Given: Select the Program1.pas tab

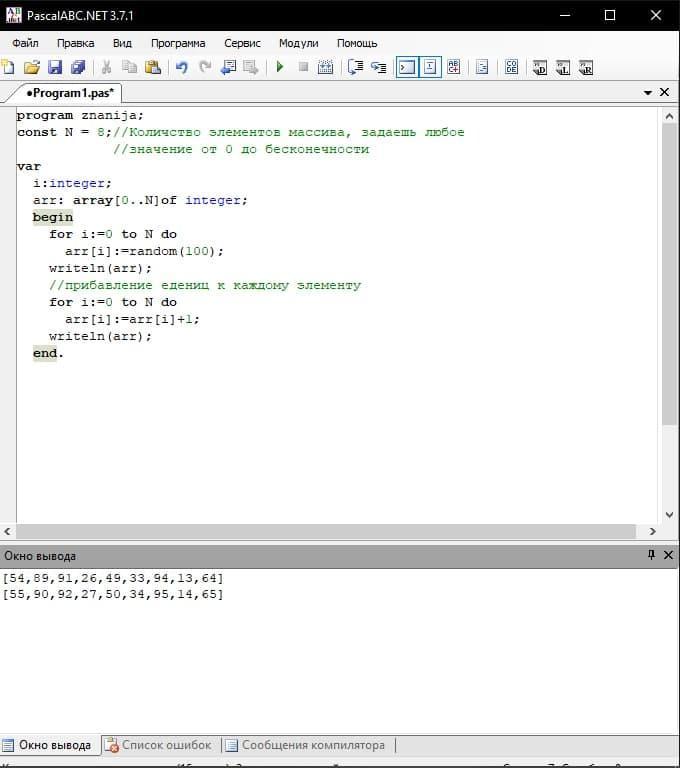Looking at the screenshot, I should pos(70,93).
